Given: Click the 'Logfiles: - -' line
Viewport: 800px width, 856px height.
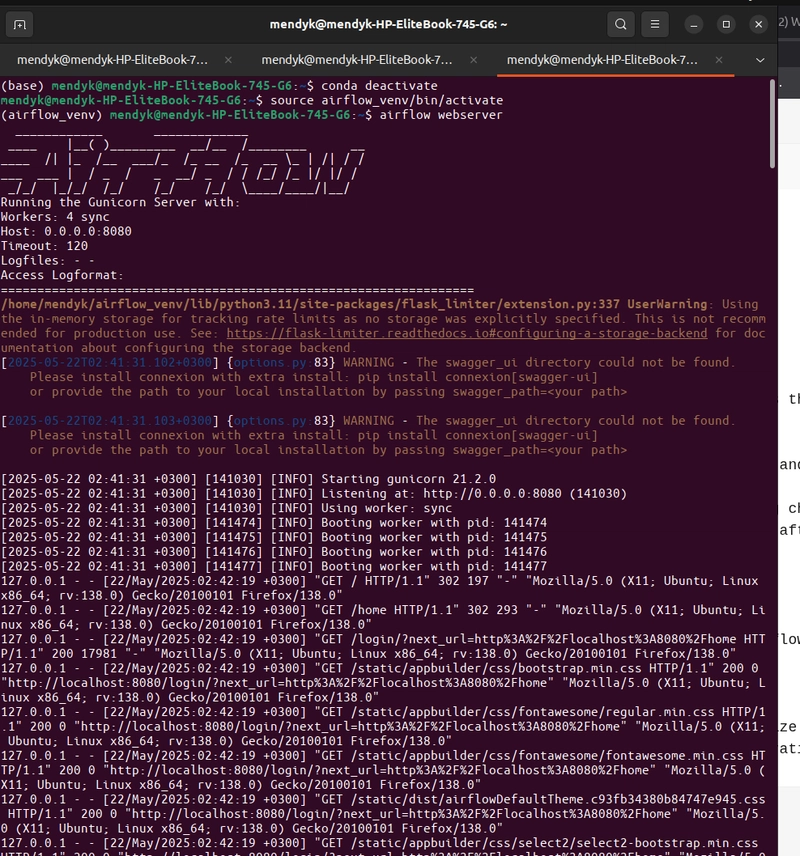Looking at the screenshot, I should [48, 261].
